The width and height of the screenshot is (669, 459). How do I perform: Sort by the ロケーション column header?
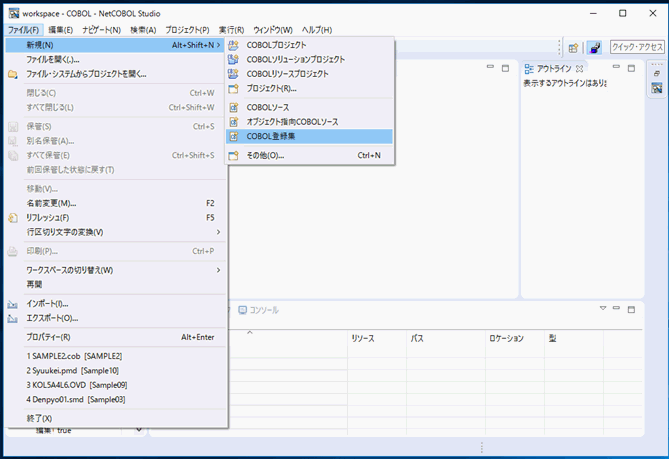pyautogui.click(x=515, y=339)
